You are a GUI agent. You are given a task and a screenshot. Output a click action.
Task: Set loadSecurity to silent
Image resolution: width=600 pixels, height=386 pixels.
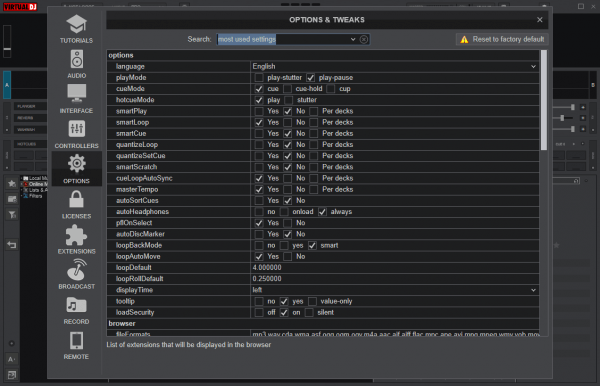309,313
